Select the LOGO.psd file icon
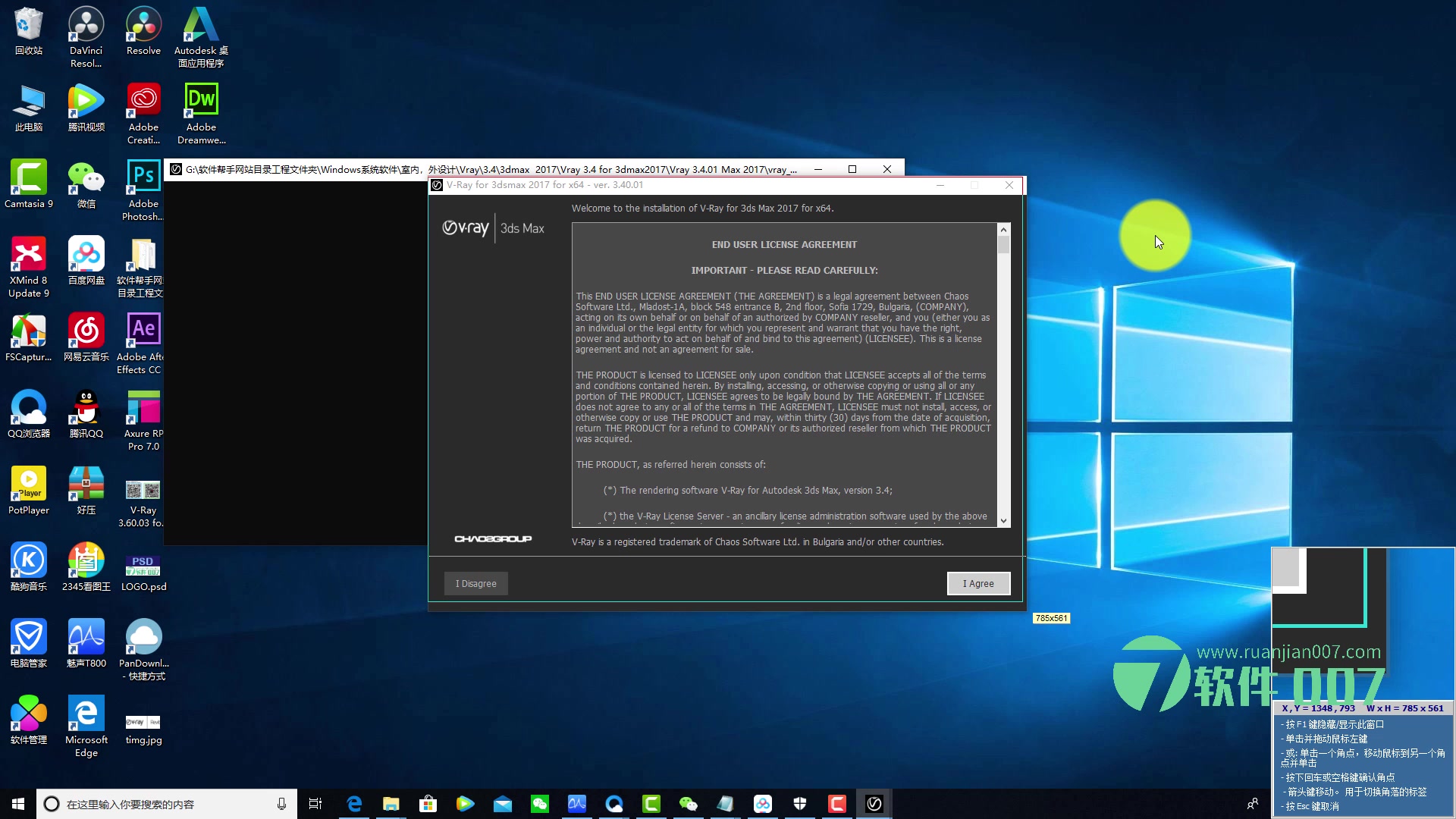1456x819 pixels. tap(143, 565)
